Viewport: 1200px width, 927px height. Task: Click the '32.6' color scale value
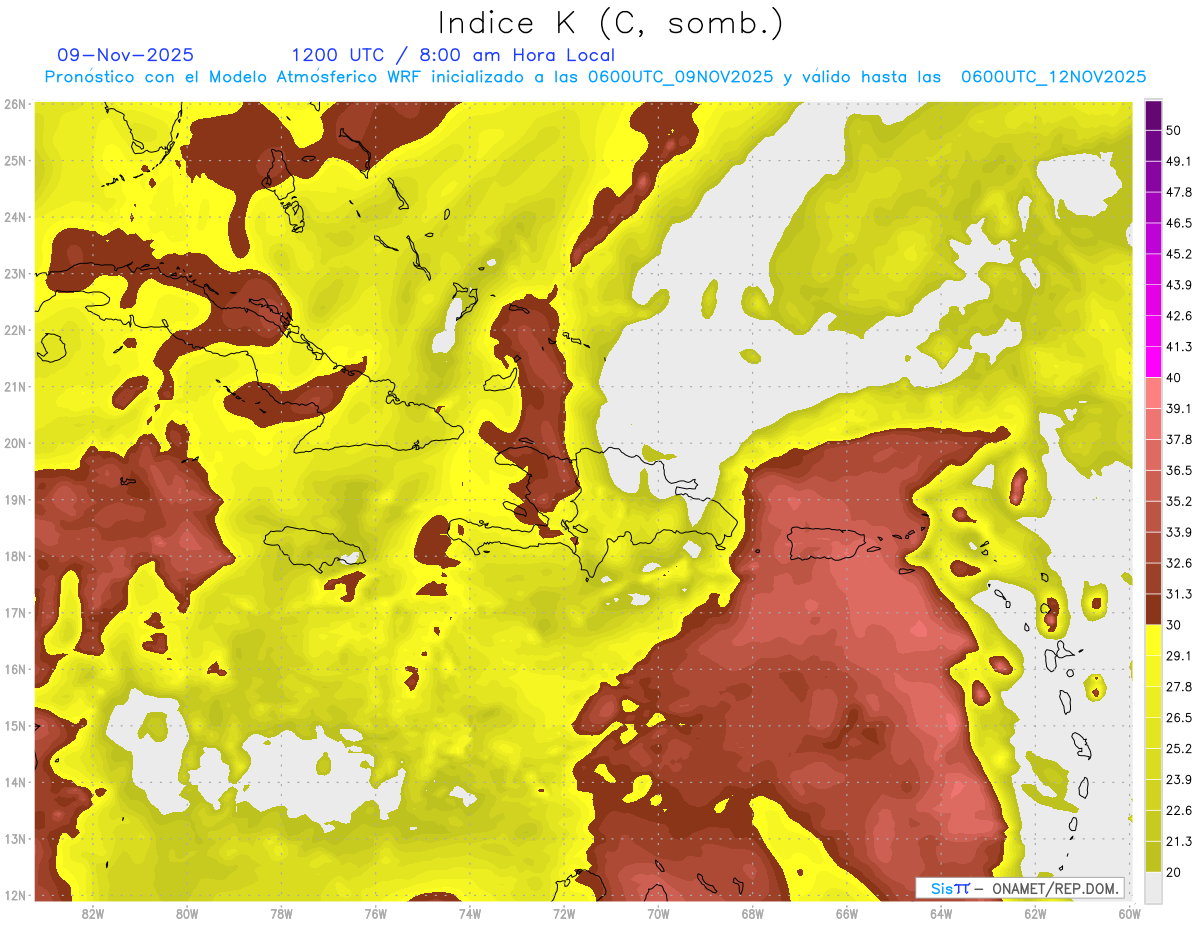(x=1179, y=563)
